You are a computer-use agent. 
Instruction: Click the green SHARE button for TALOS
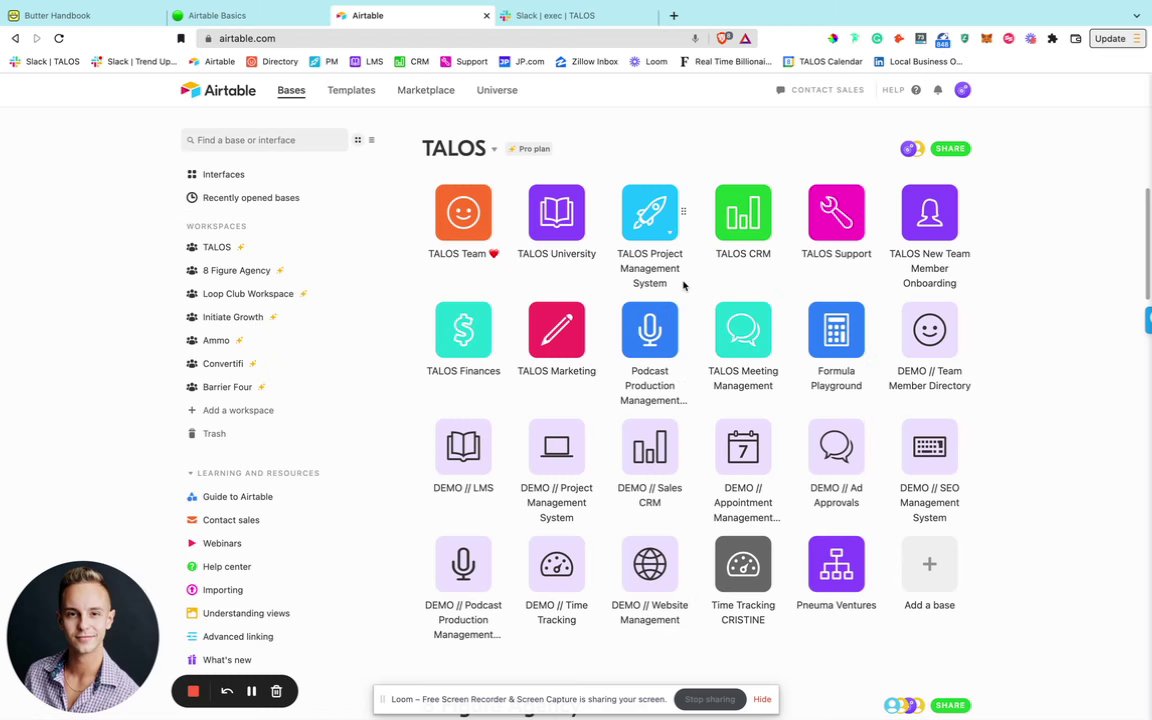[950, 148]
